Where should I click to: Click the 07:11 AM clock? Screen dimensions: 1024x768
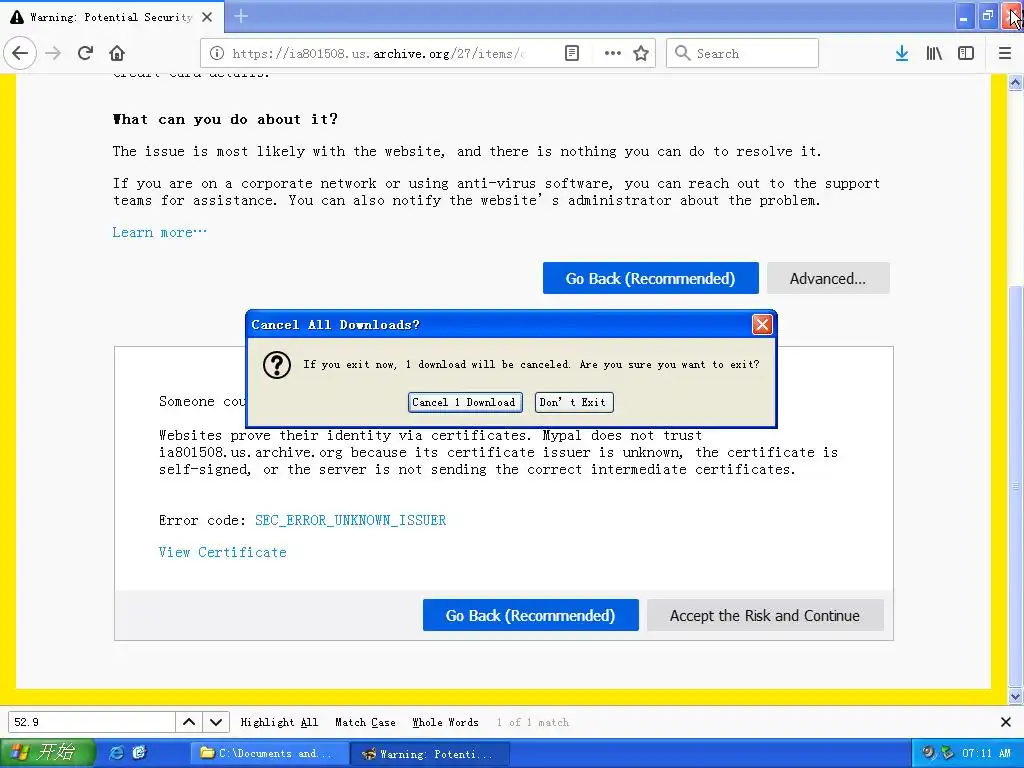pyautogui.click(x=986, y=753)
